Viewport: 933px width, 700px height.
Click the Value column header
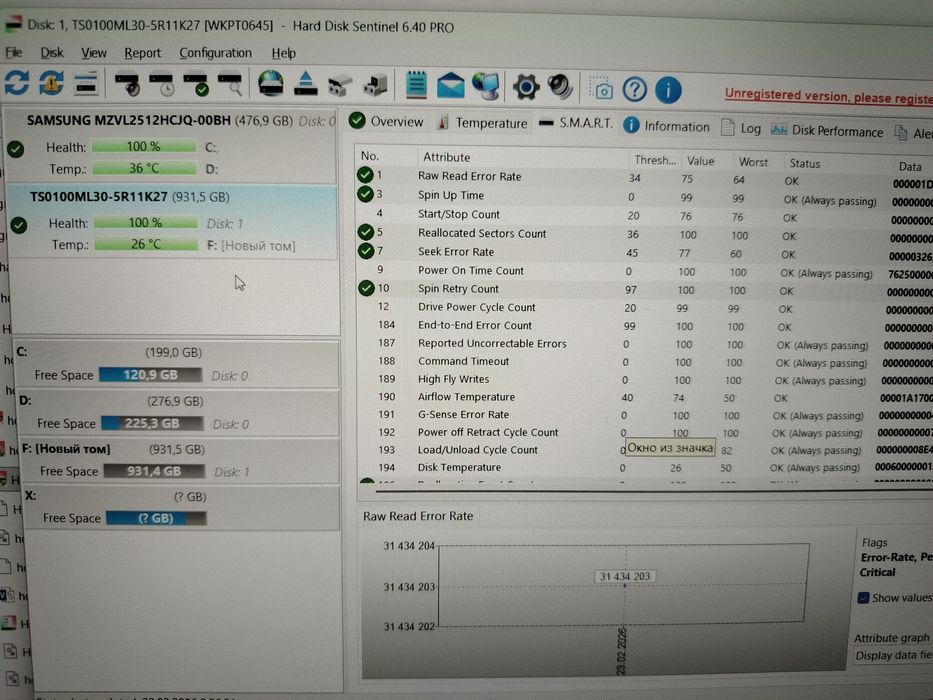coord(700,161)
